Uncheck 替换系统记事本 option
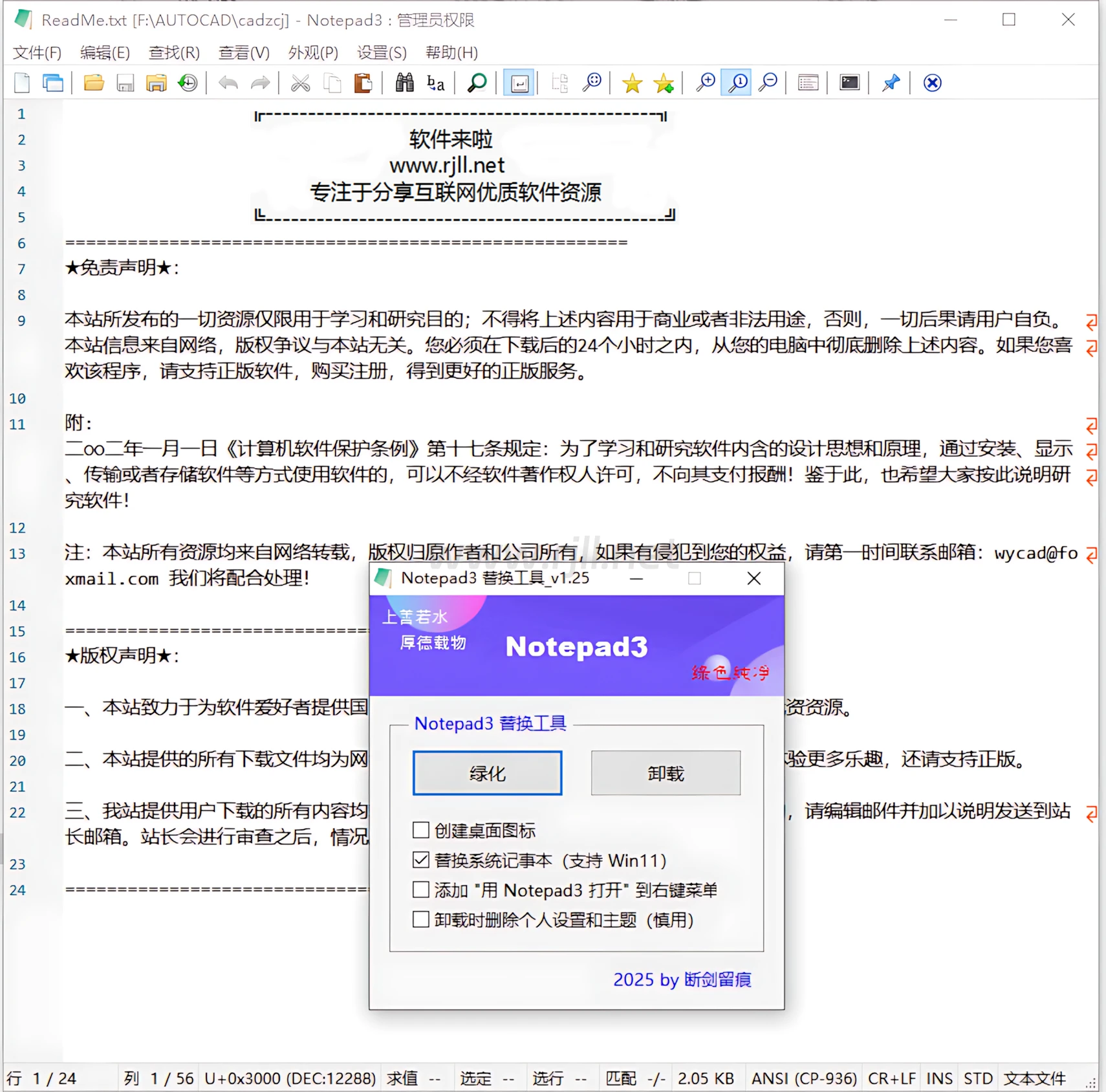The image size is (1106, 1092). [421, 860]
